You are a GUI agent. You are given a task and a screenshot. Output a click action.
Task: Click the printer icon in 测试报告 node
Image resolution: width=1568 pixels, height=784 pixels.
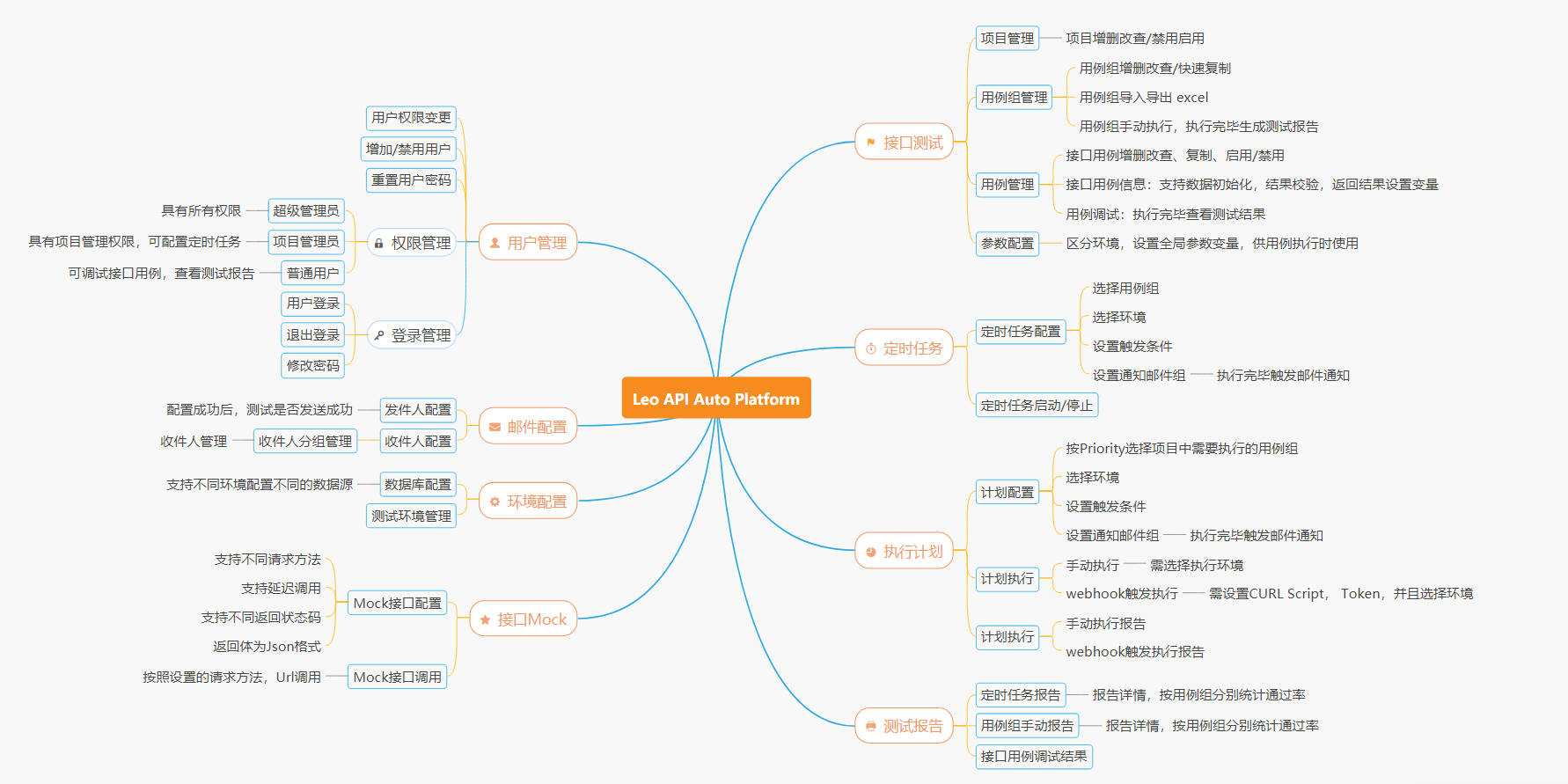870,726
